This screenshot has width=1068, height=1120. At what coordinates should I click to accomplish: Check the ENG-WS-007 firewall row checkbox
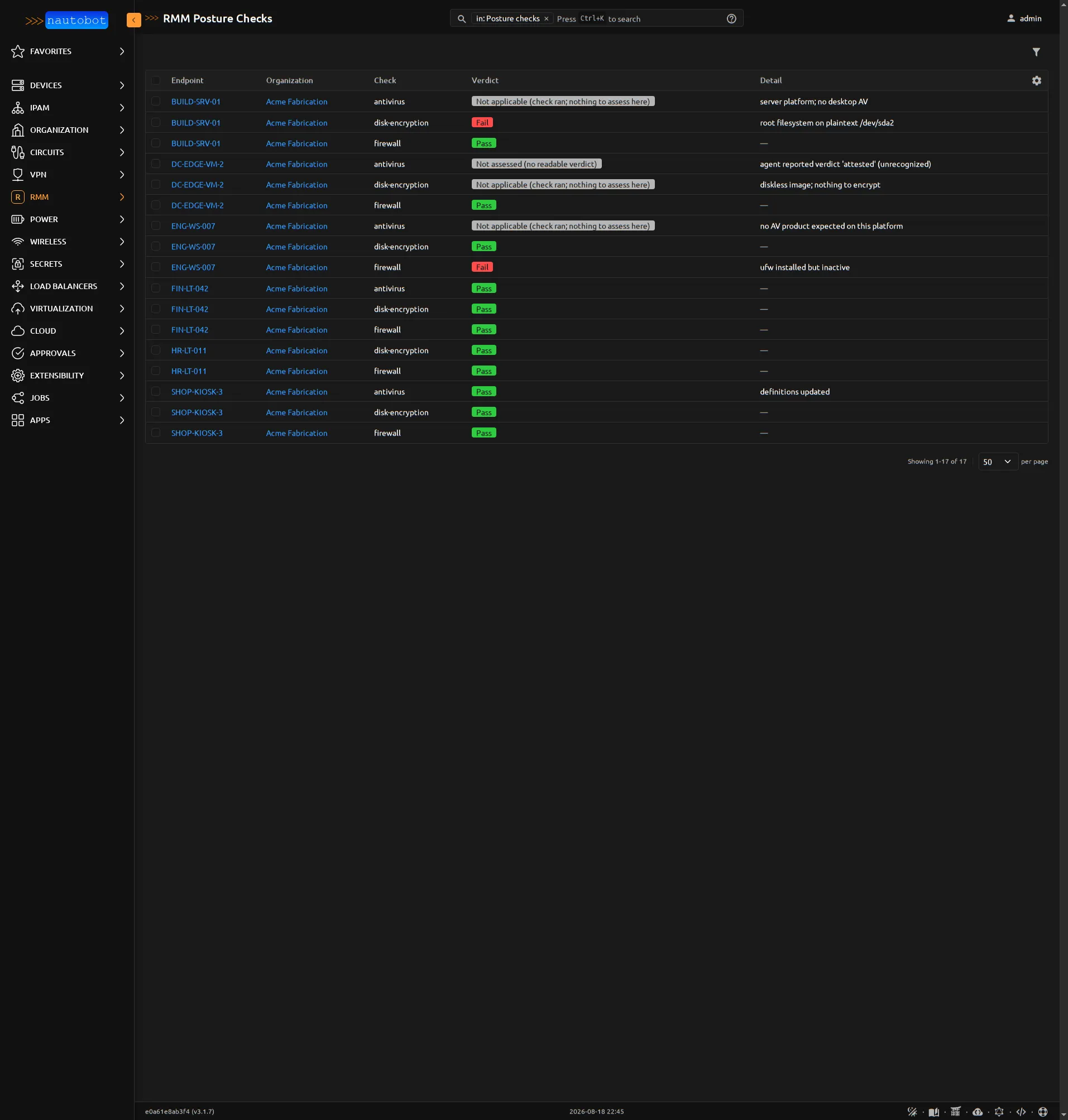coord(155,267)
